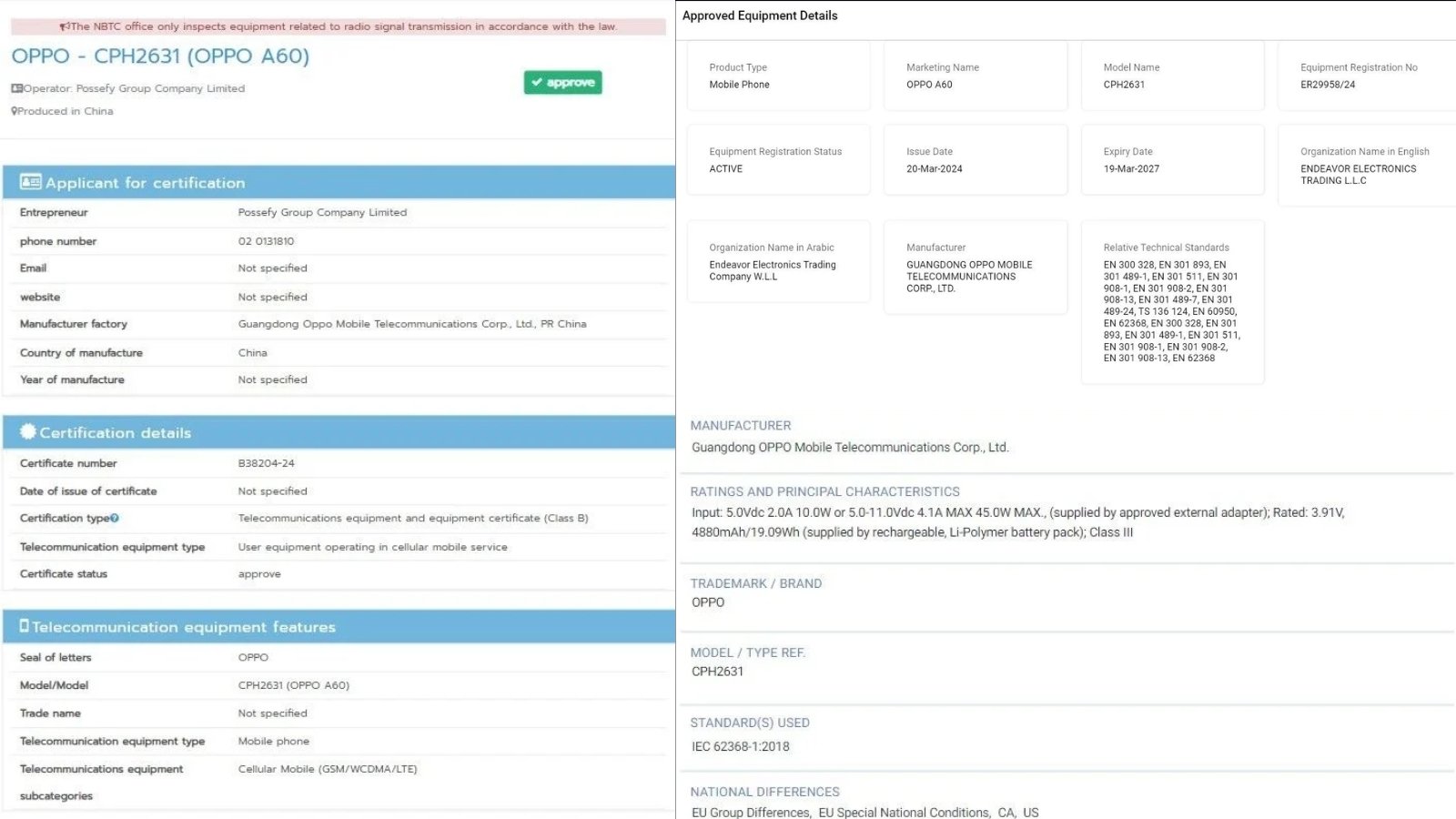Click Model/Model value CPH2631 (OPPO A60)

tap(294, 685)
